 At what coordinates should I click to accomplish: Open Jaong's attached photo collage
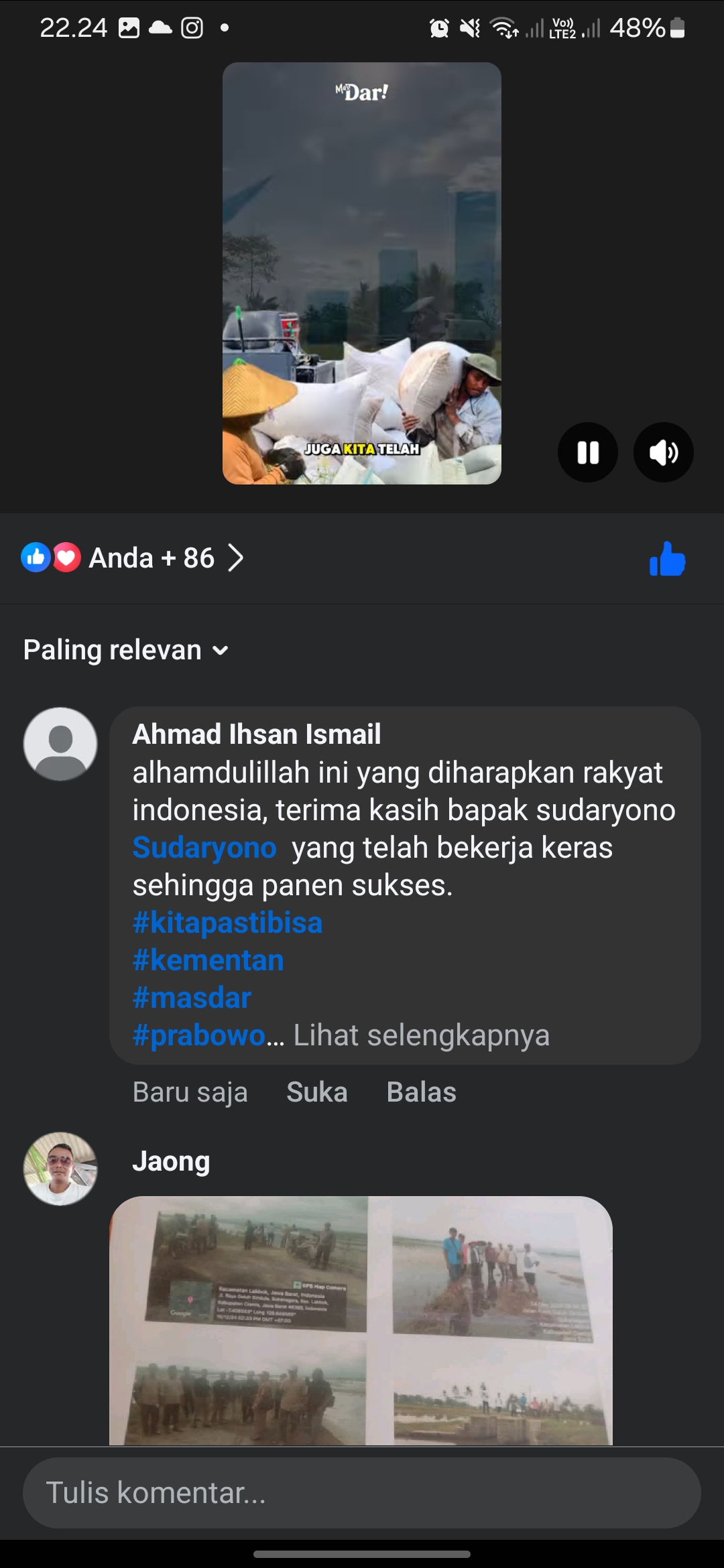coord(361,1320)
